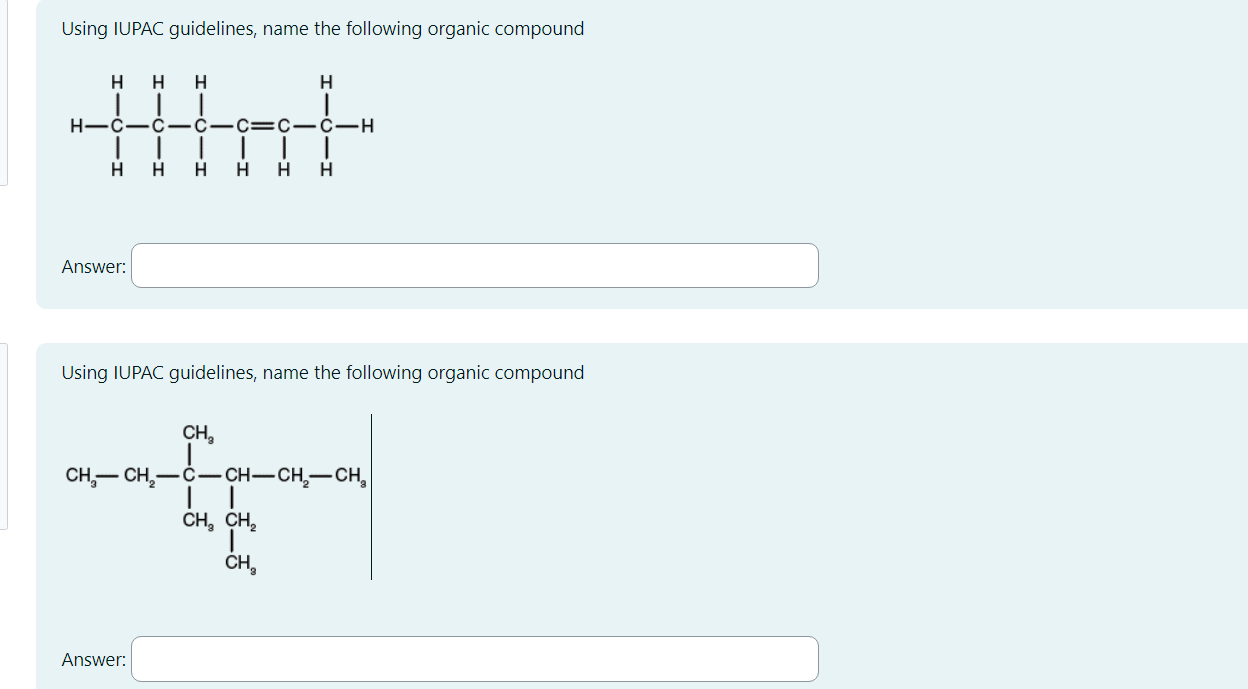The height and width of the screenshot is (689, 1248).
Task: Click the Answer label of the first question
Action: [93, 266]
